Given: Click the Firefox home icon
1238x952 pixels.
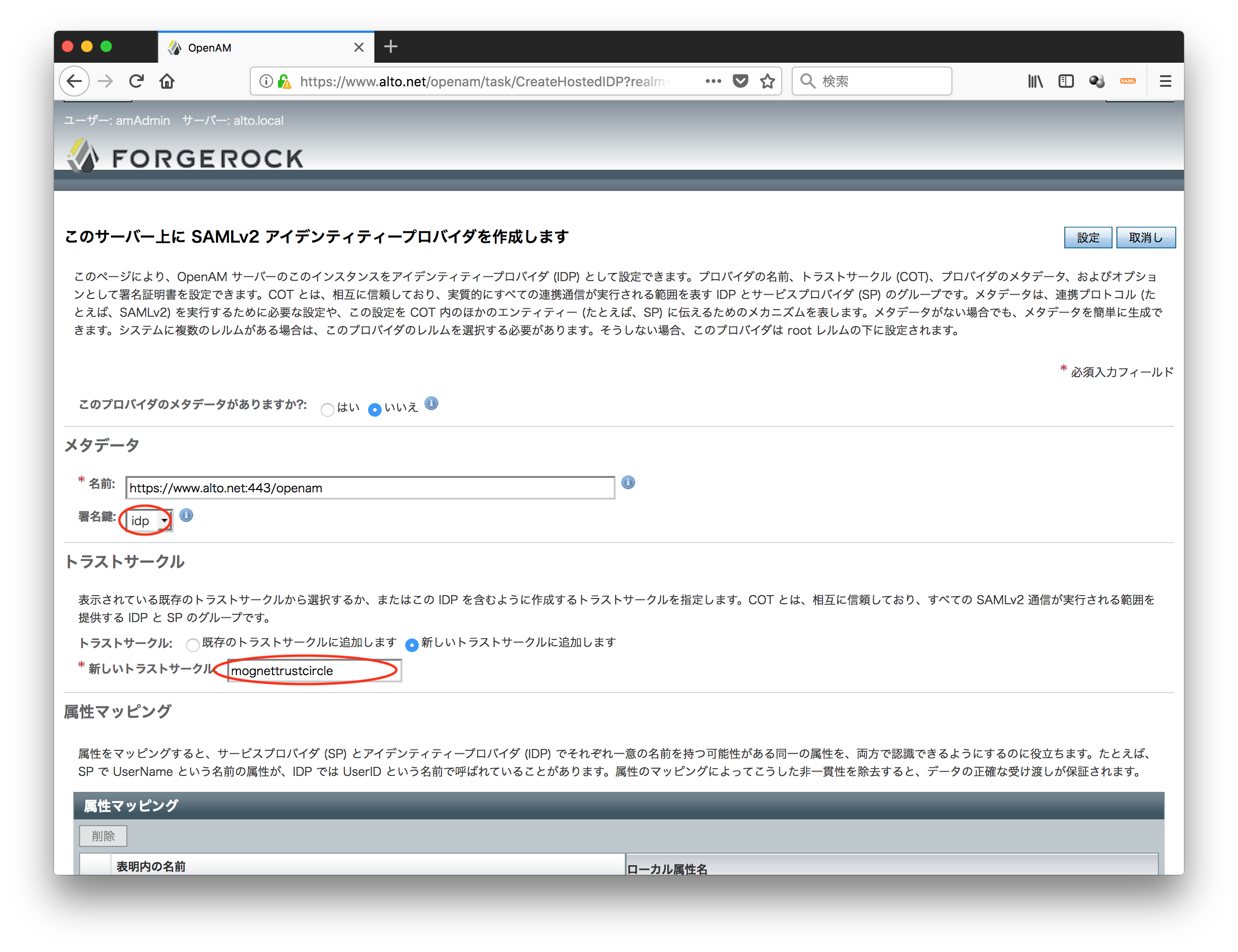Looking at the screenshot, I should click(166, 81).
